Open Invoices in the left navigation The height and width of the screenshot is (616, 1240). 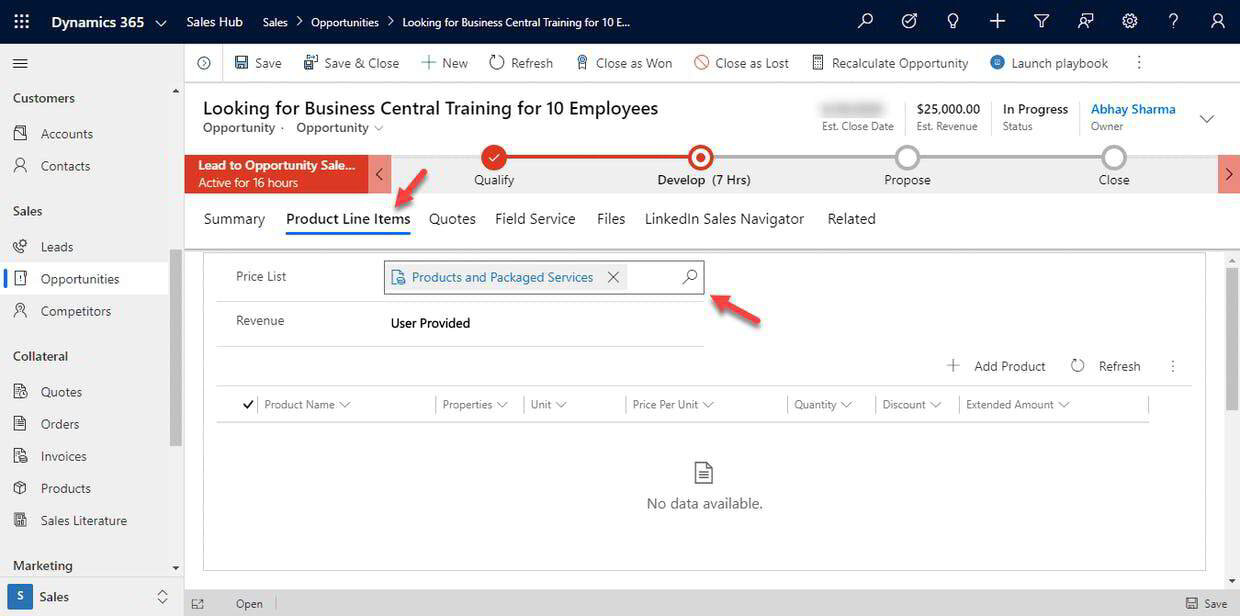(x=63, y=456)
